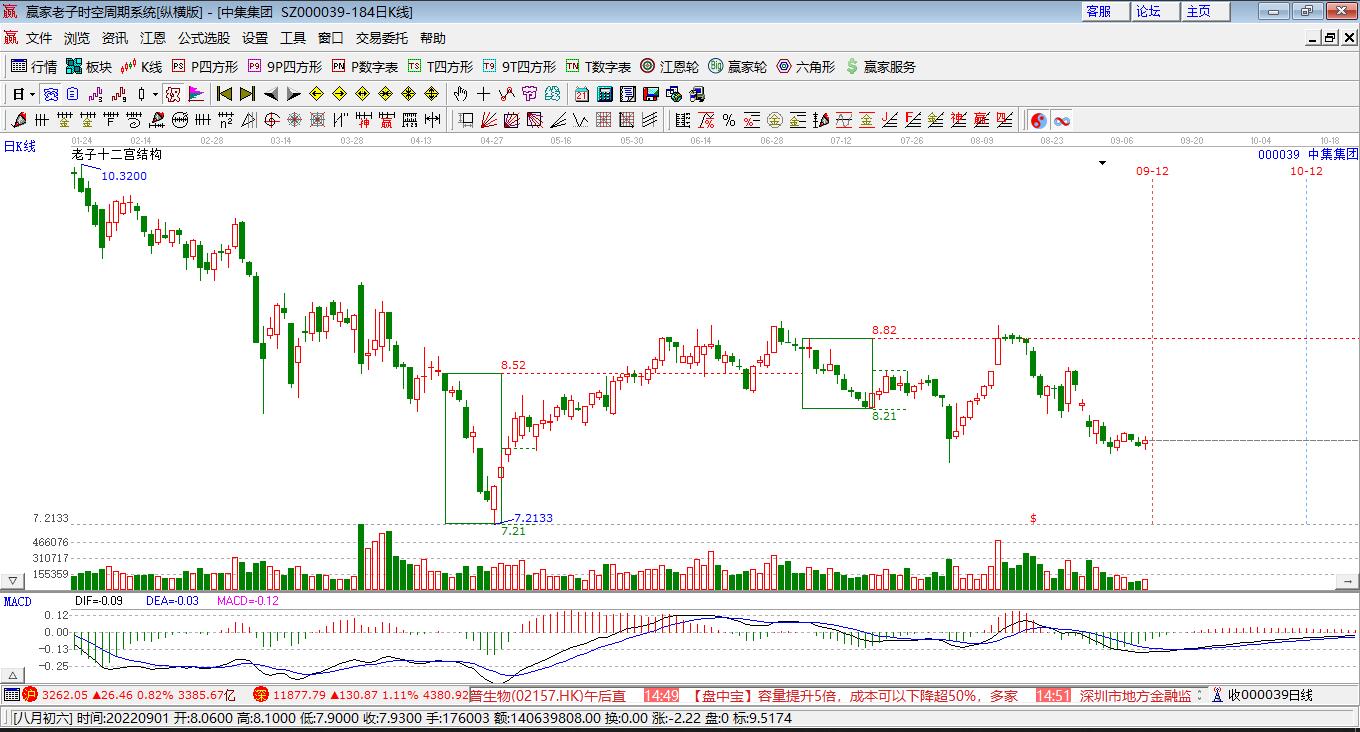1360x732 pixels.
Task: Open the 公式选股 menu
Action: [x=204, y=38]
